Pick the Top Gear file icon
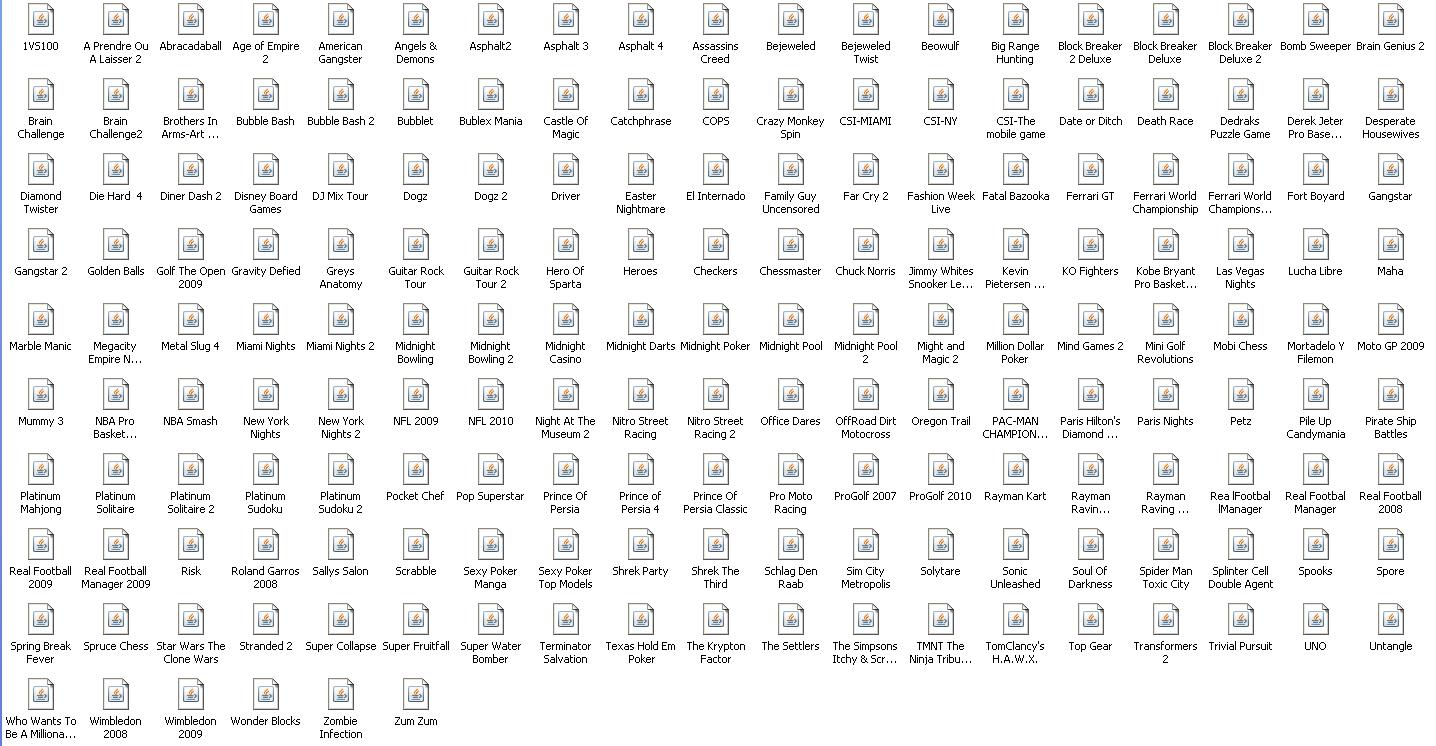This screenshot has height=746, width=1436. point(1091,620)
